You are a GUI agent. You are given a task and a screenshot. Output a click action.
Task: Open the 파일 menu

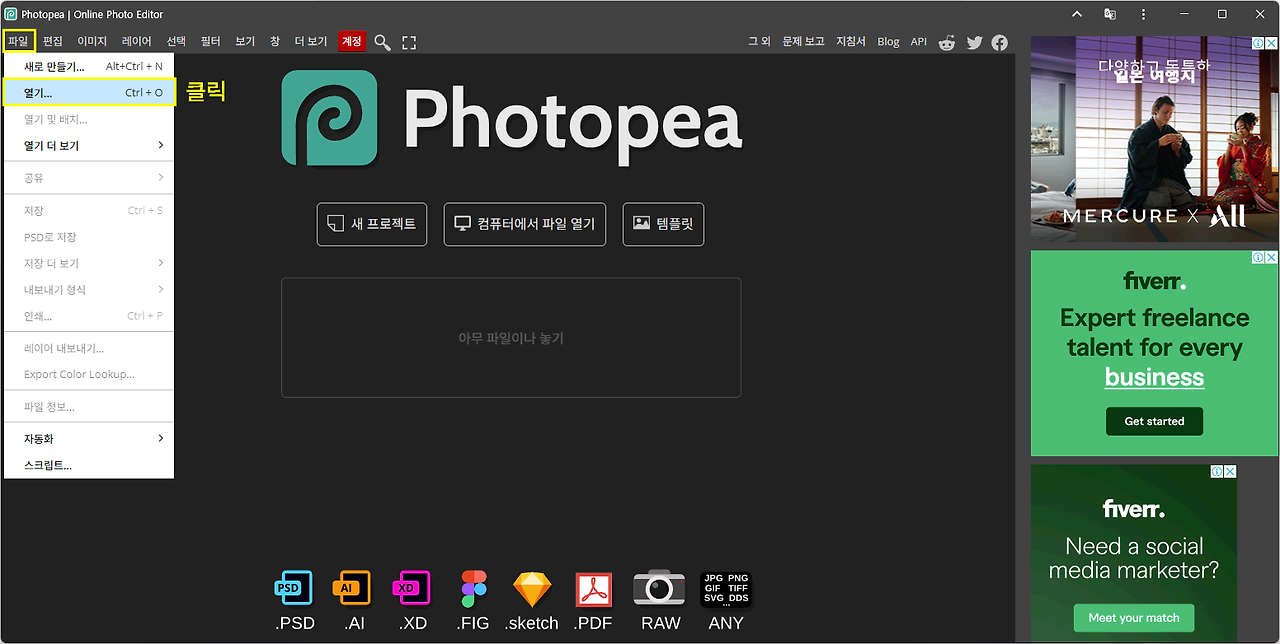pyautogui.click(x=18, y=41)
